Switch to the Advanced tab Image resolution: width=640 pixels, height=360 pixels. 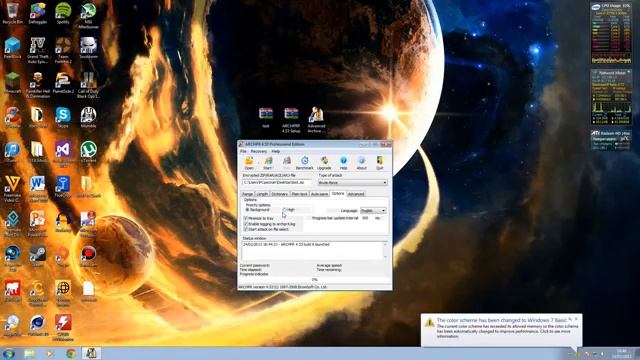(x=356, y=194)
